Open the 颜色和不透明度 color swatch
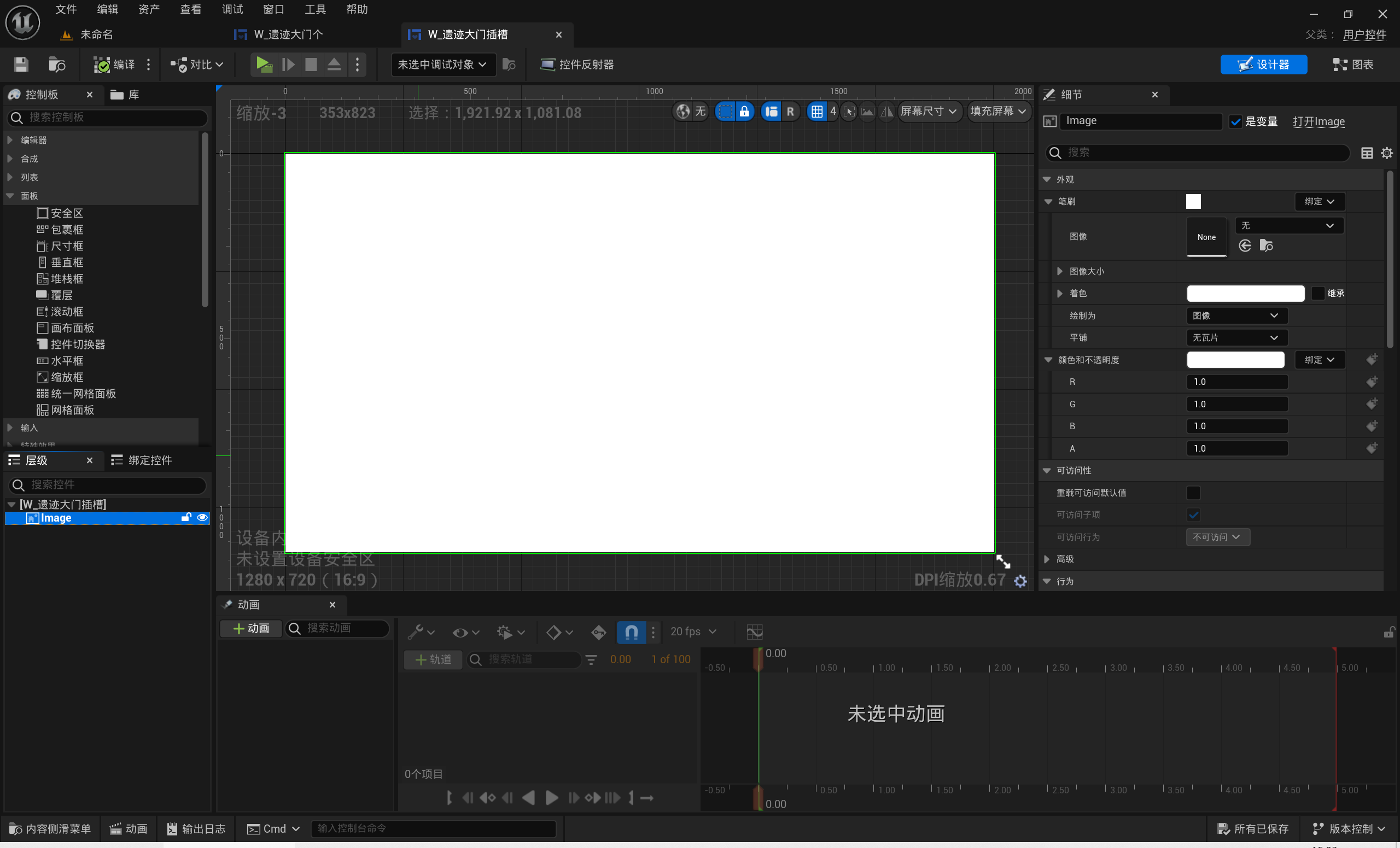The width and height of the screenshot is (1400, 848). [1235, 360]
